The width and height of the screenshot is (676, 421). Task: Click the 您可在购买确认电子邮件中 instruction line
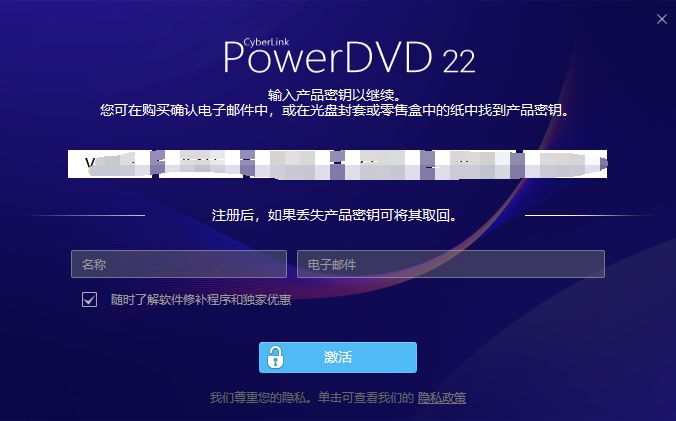tap(335, 110)
